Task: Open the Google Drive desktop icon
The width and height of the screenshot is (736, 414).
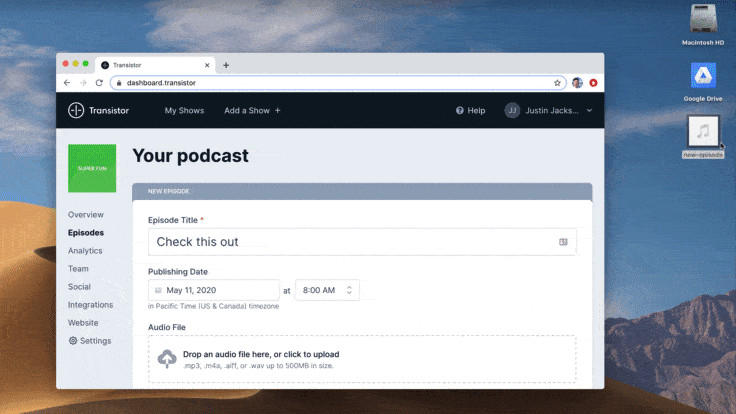Action: [703, 76]
